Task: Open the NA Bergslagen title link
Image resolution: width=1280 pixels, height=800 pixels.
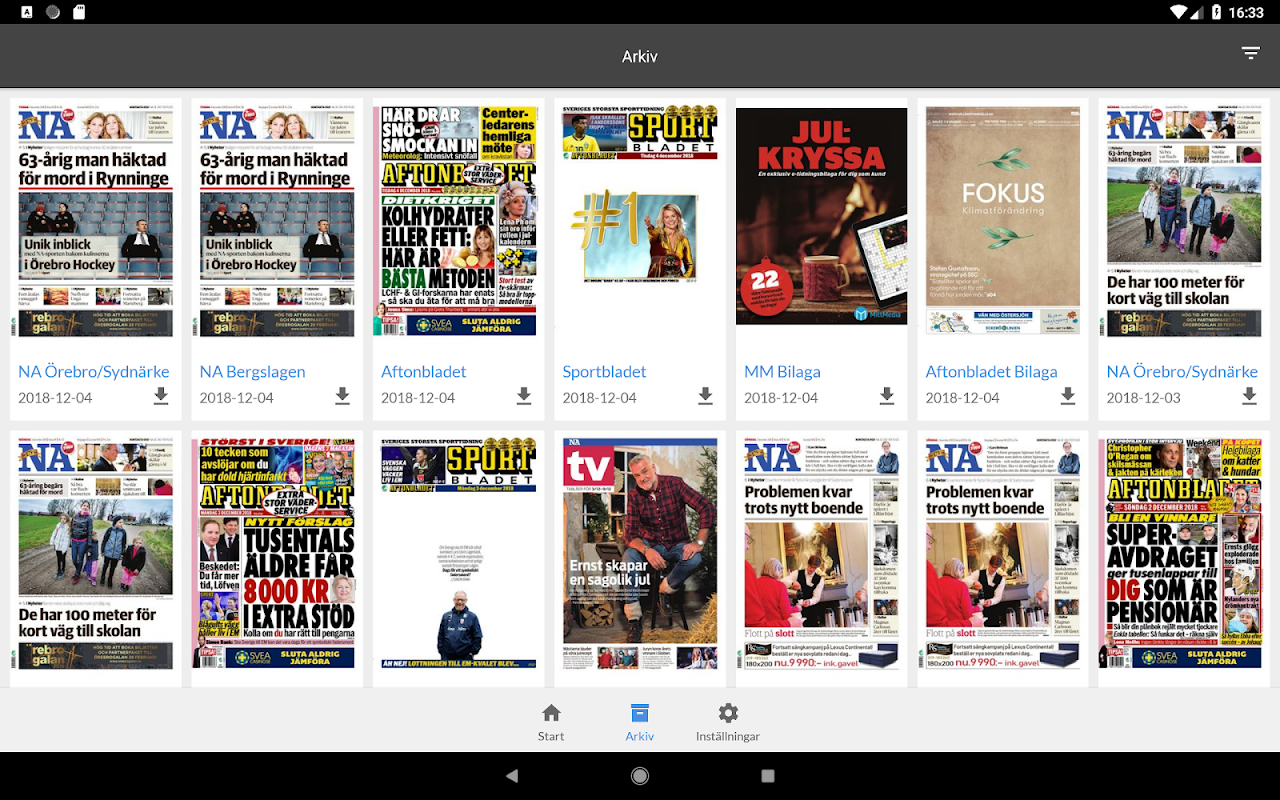Action: click(252, 371)
